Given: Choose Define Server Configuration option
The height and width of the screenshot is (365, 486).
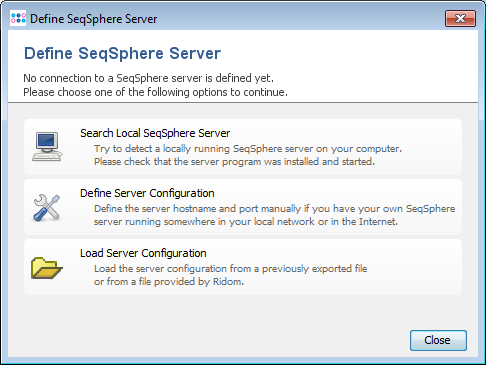Looking at the screenshot, I should [x=243, y=207].
